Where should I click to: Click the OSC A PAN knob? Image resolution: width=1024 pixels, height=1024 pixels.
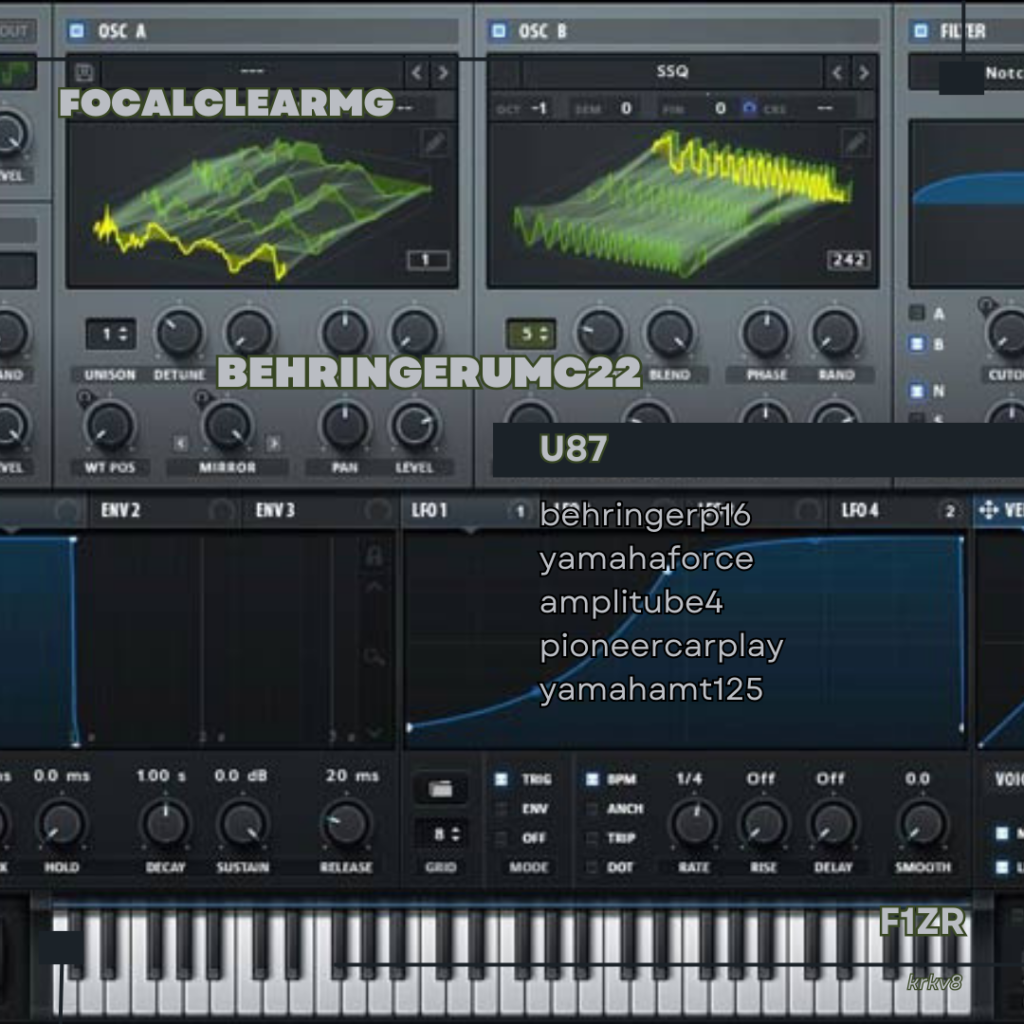click(x=344, y=426)
